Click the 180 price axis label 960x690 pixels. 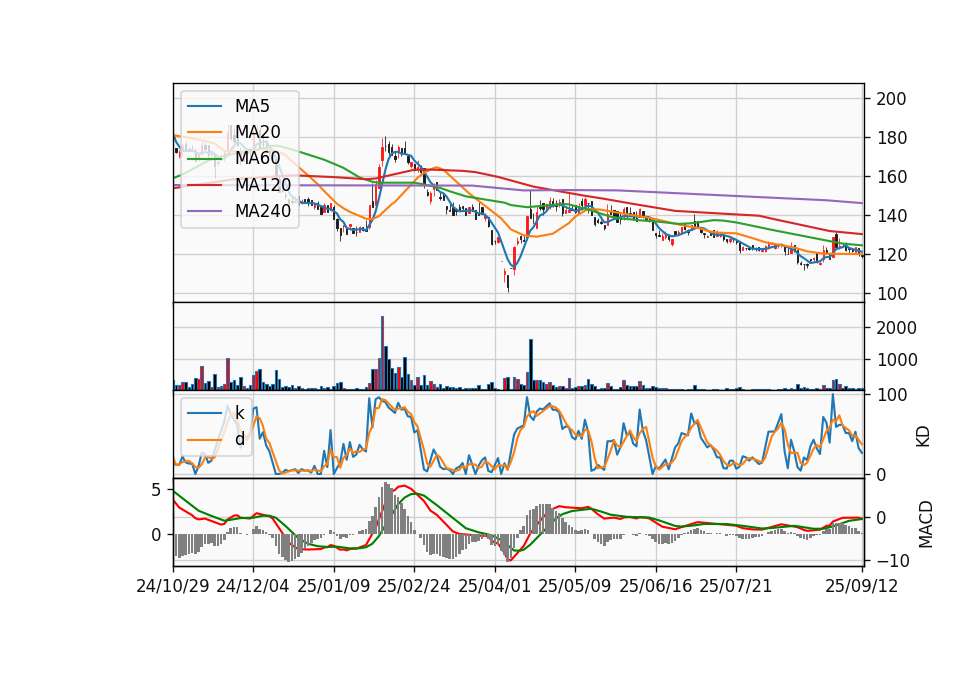click(891, 138)
